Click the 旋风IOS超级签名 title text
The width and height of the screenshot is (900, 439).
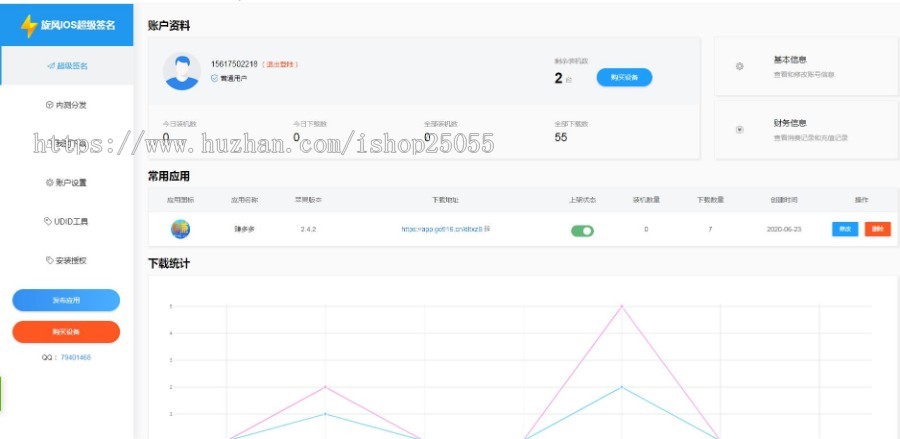78,25
